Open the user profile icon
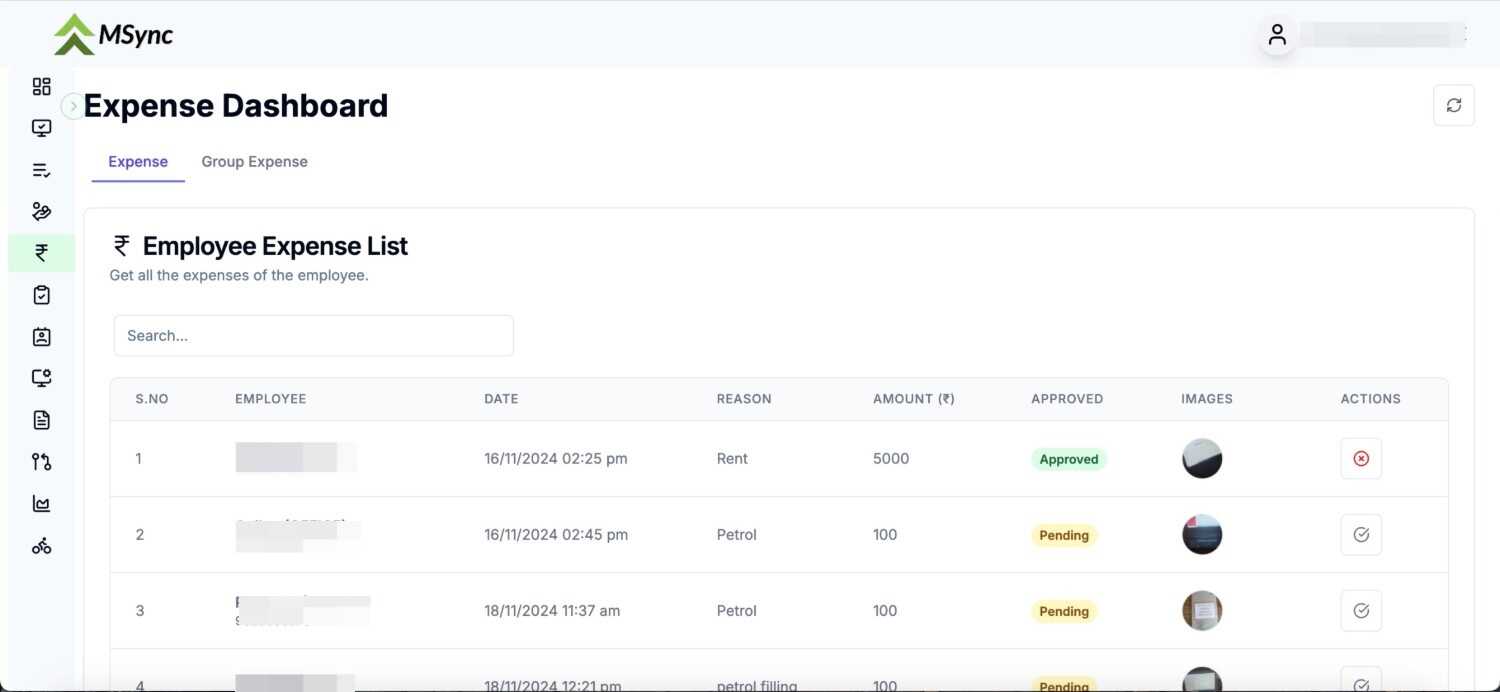1500x692 pixels. [1277, 35]
